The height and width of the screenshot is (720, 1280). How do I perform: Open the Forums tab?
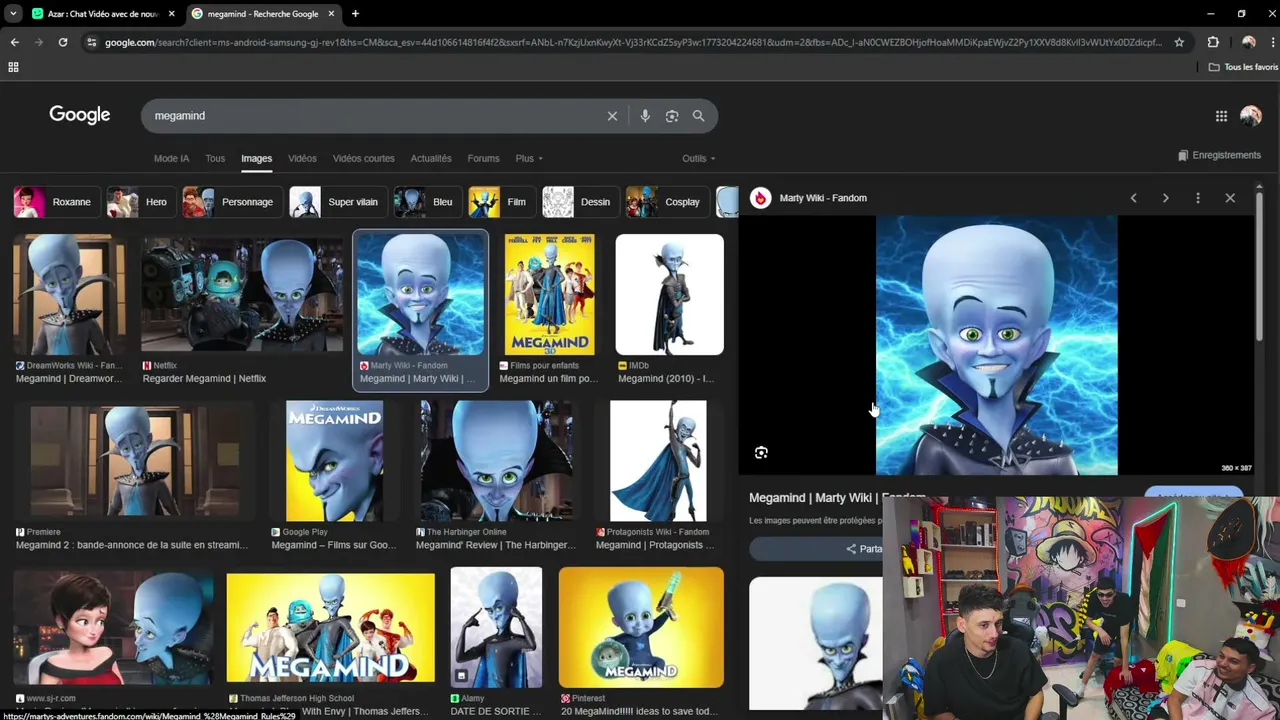point(483,158)
